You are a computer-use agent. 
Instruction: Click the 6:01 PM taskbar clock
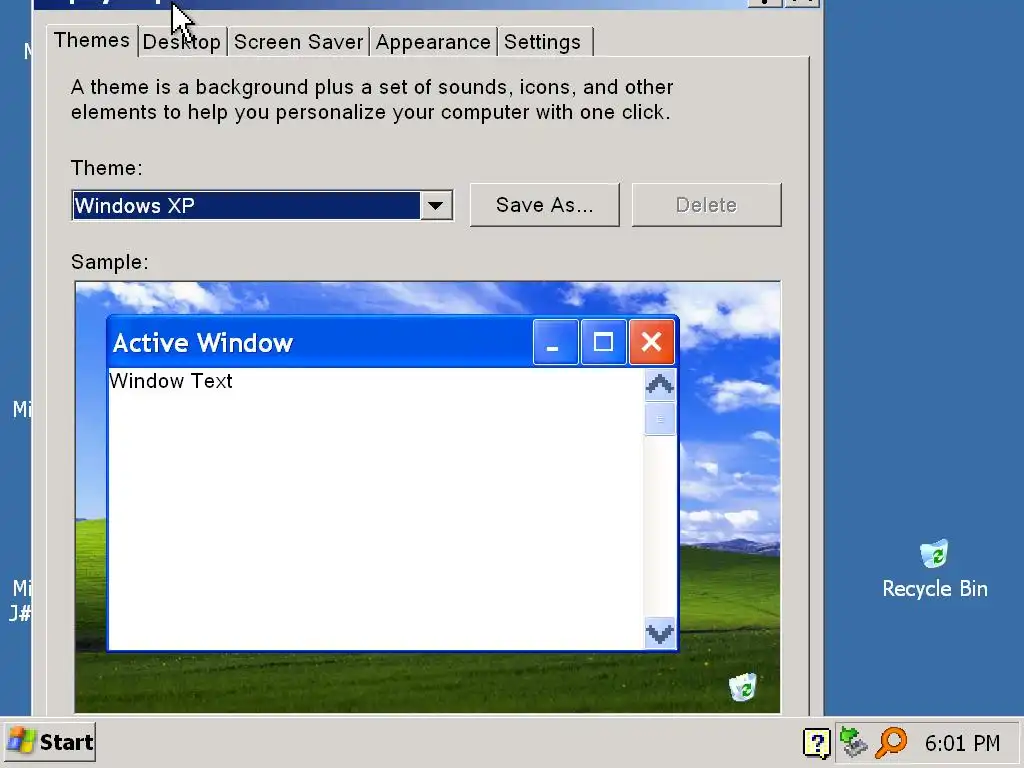click(962, 743)
